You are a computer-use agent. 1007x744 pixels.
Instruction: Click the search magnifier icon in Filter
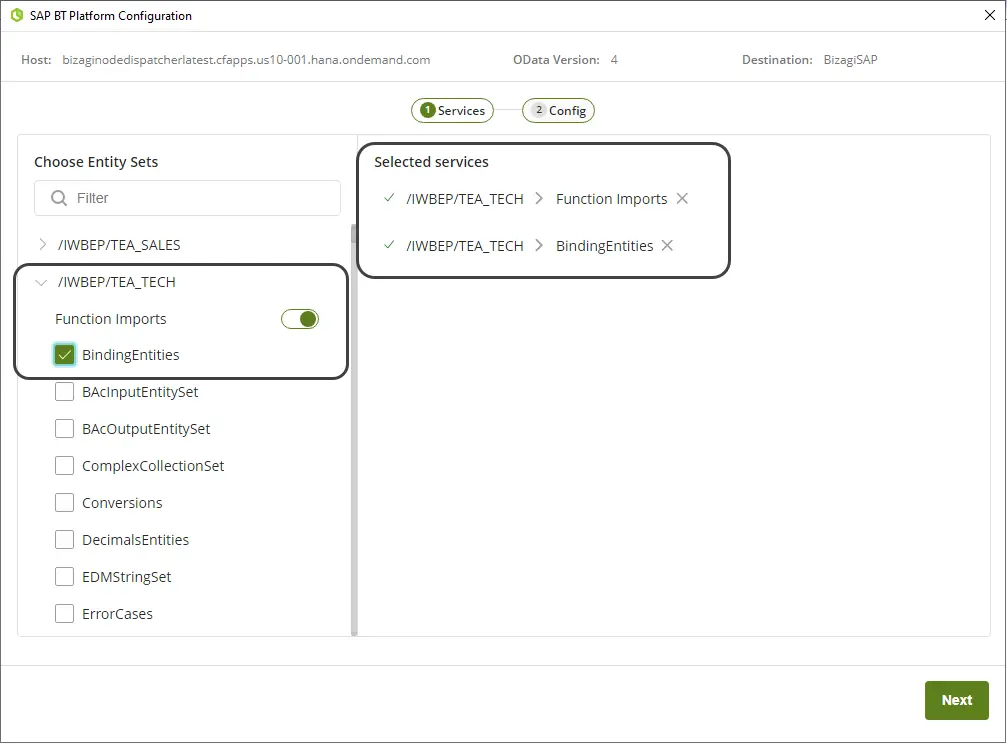pos(58,198)
